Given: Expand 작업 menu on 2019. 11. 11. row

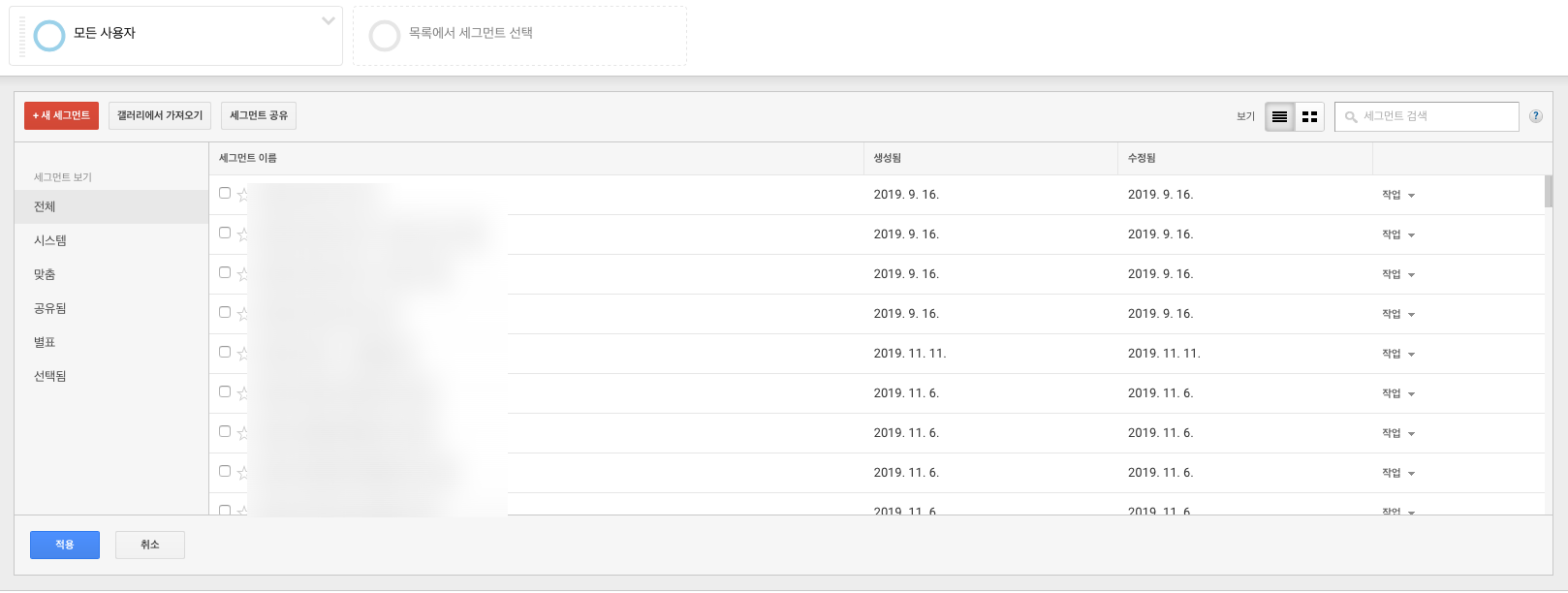Looking at the screenshot, I should [1397, 355].
